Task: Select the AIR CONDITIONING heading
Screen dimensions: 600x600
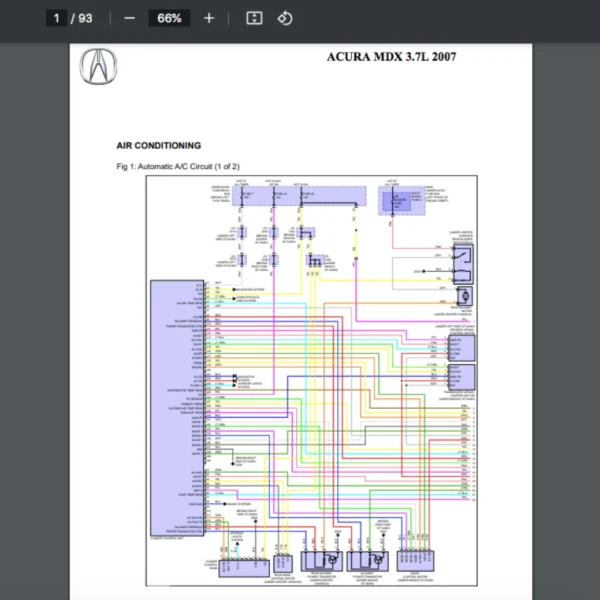Action: point(158,145)
